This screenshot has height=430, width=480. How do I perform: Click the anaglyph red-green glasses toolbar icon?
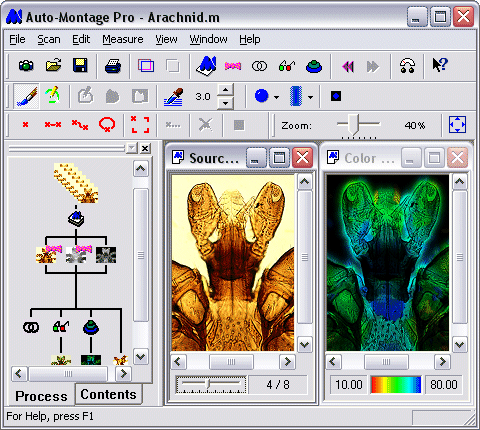pyautogui.click(x=287, y=65)
